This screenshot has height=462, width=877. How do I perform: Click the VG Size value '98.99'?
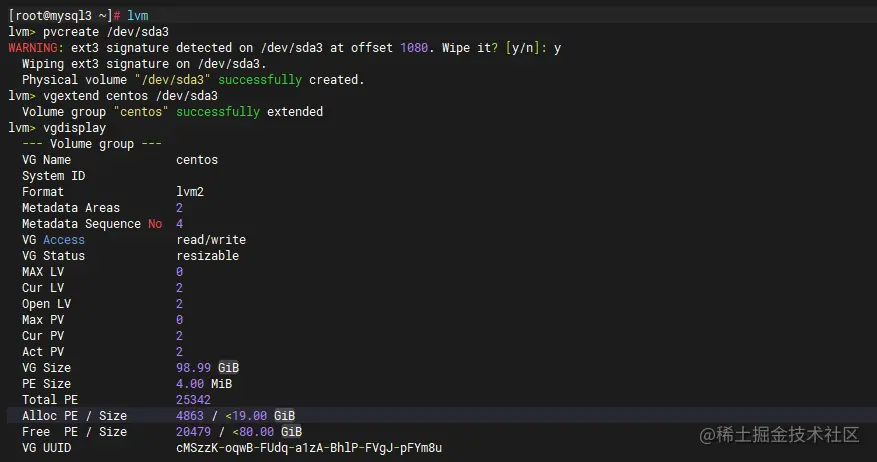coord(194,367)
